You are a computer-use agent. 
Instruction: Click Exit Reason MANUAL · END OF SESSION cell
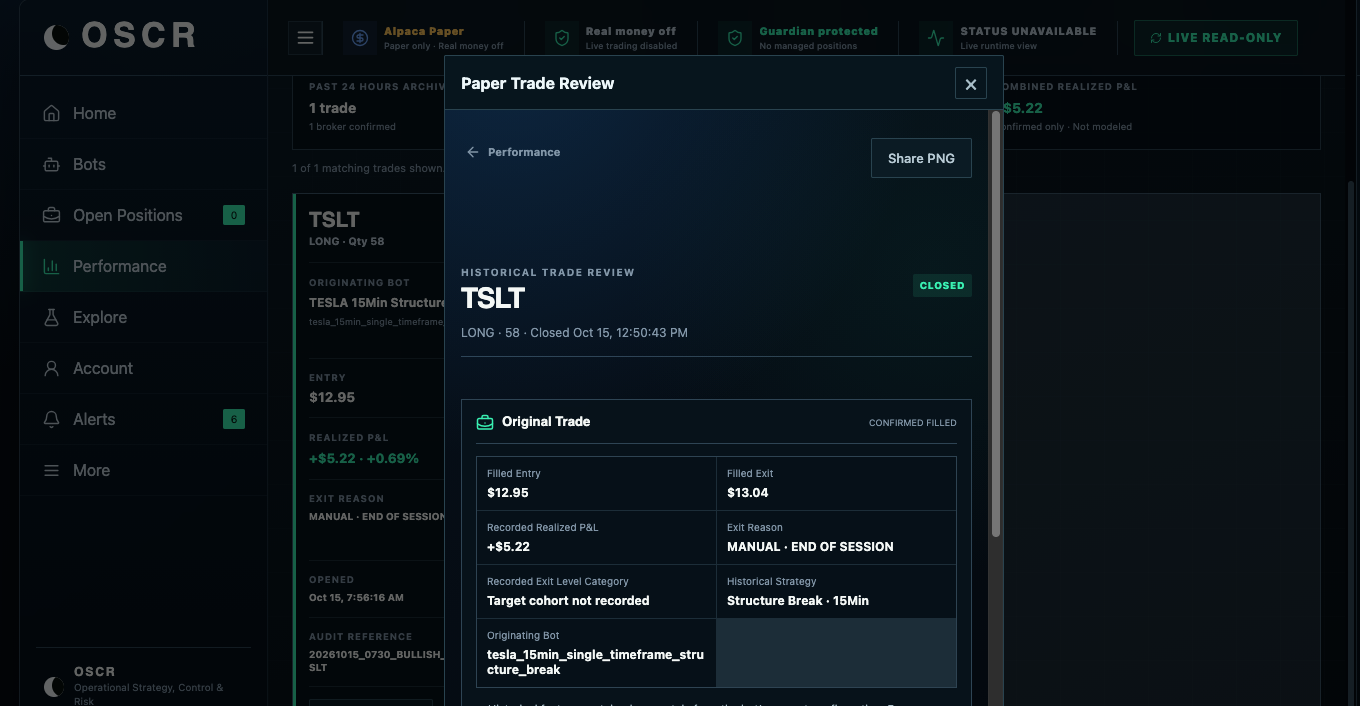click(x=836, y=538)
